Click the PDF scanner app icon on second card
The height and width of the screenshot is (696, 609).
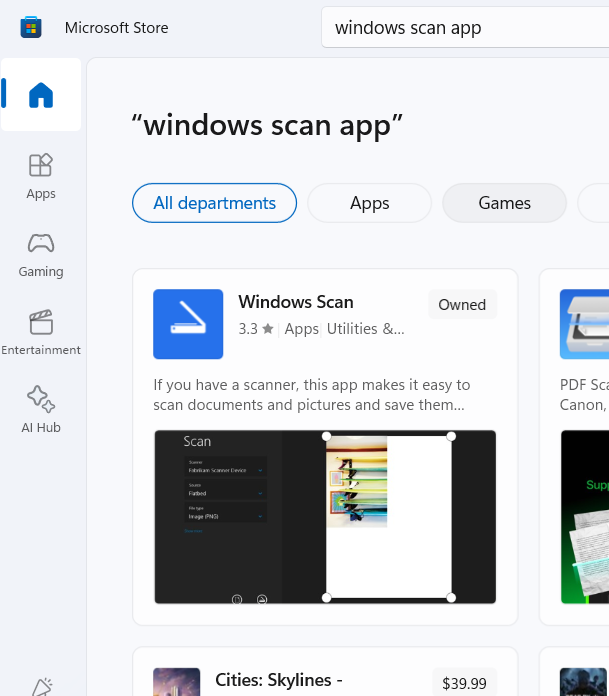(x=585, y=324)
